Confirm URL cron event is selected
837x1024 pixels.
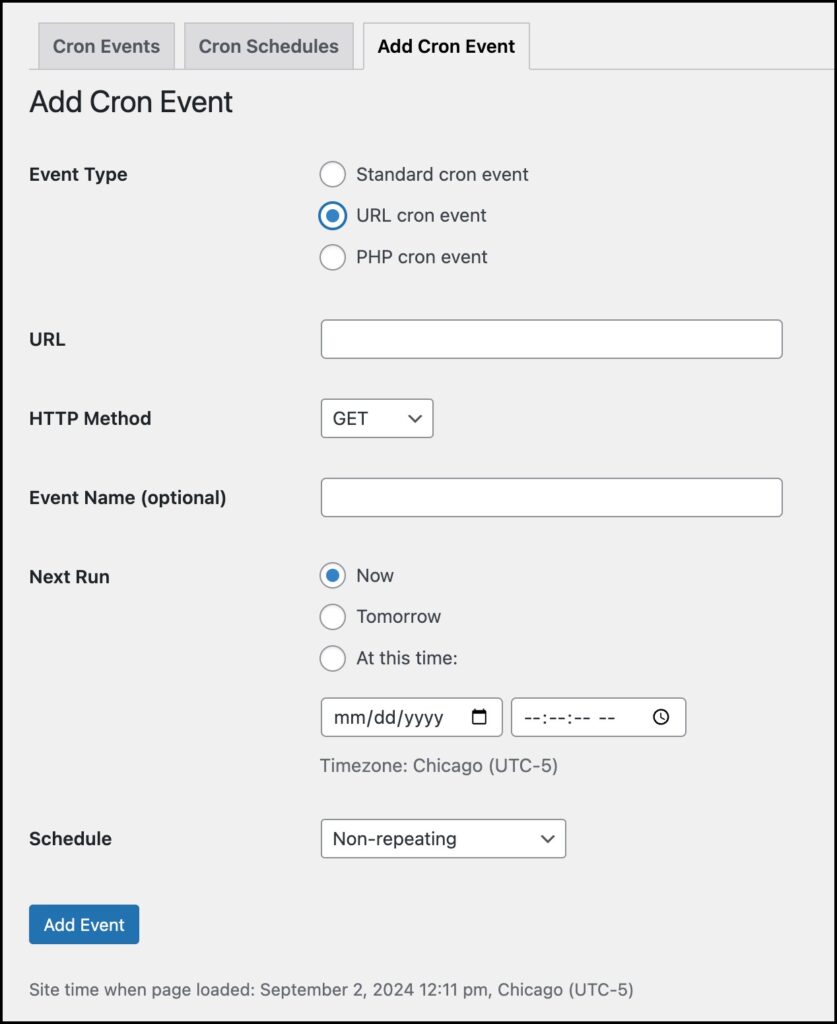[x=332, y=215]
